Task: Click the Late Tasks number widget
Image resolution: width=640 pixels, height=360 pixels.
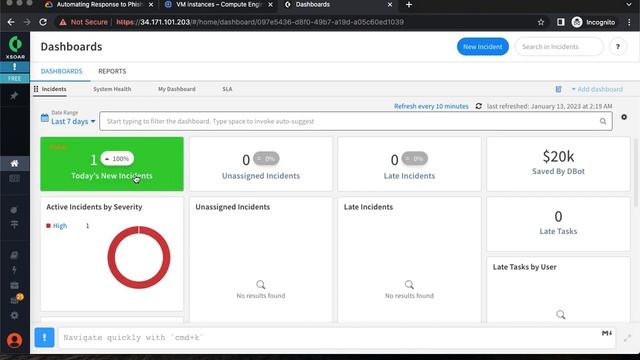Action: (x=558, y=224)
